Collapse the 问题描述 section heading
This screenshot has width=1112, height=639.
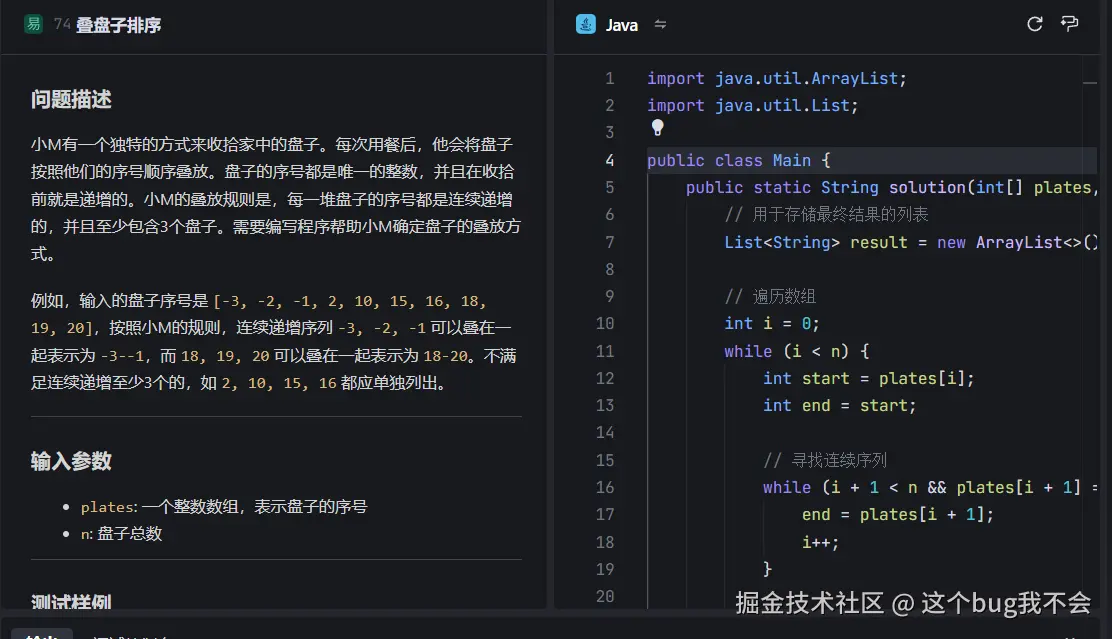[x=69, y=99]
